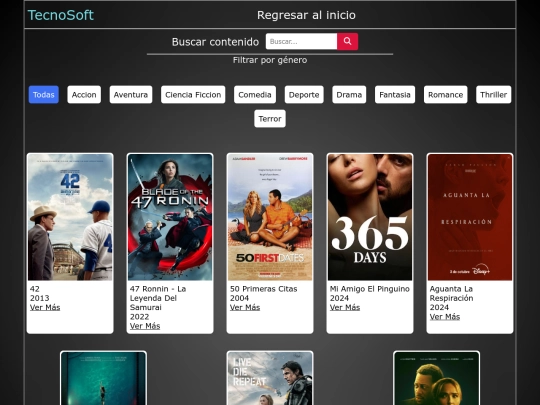Click the red search magnifier button
540x405 pixels.
pos(347,41)
